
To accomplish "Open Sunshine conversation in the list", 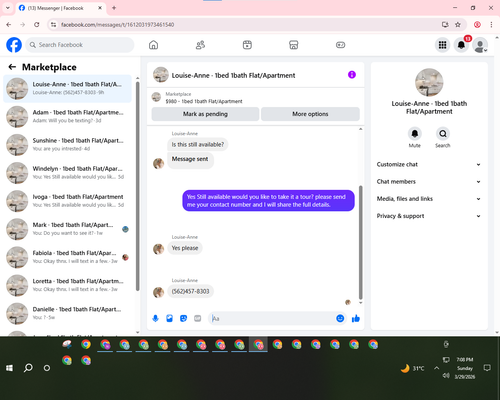I will point(67,145).
